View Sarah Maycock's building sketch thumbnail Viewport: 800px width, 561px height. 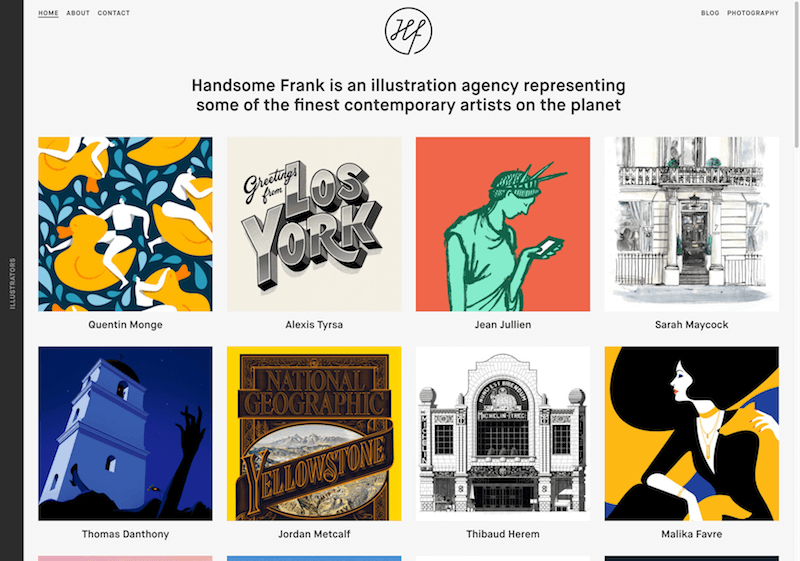[x=691, y=224]
